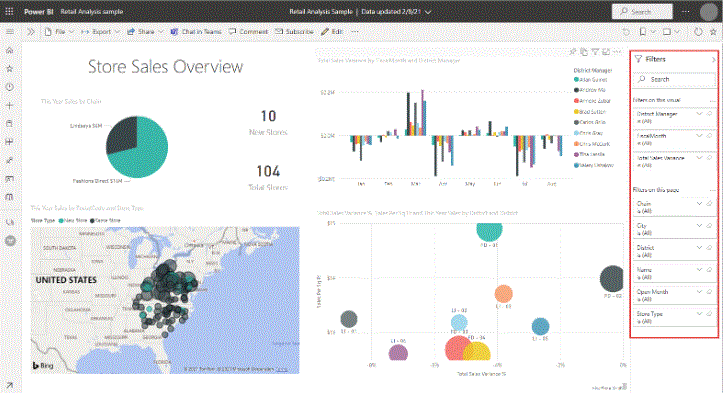Open the header ellipsis settings menu
This screenshot has height=393, width=724.
coord(686,12)
